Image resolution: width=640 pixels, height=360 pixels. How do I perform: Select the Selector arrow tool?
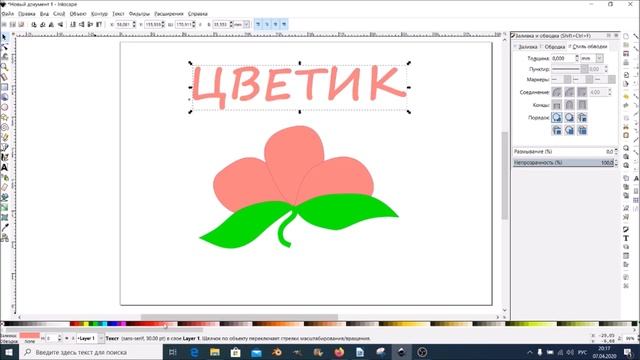coord(4,38)
